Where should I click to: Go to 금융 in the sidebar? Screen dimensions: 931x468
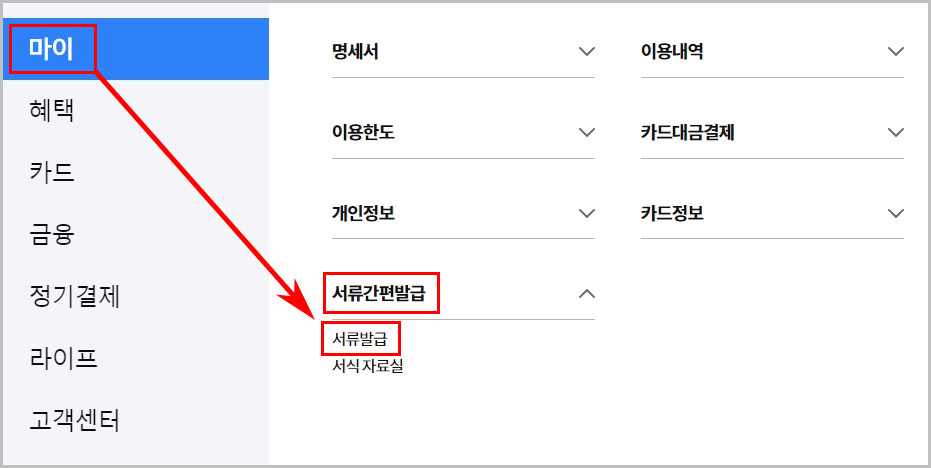tap(52, 235)
